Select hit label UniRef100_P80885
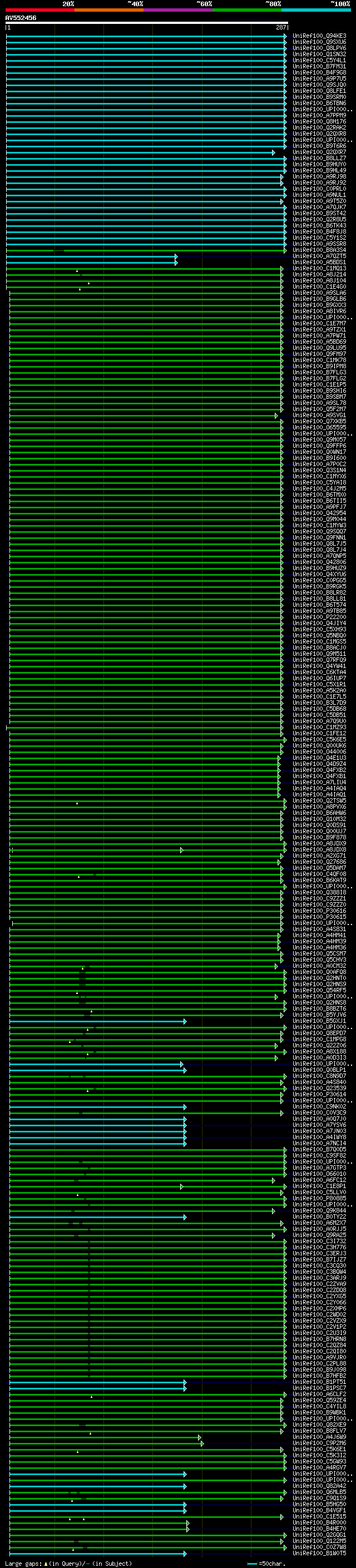This screenshot has width=356, height=1568. coord(319,1199)
